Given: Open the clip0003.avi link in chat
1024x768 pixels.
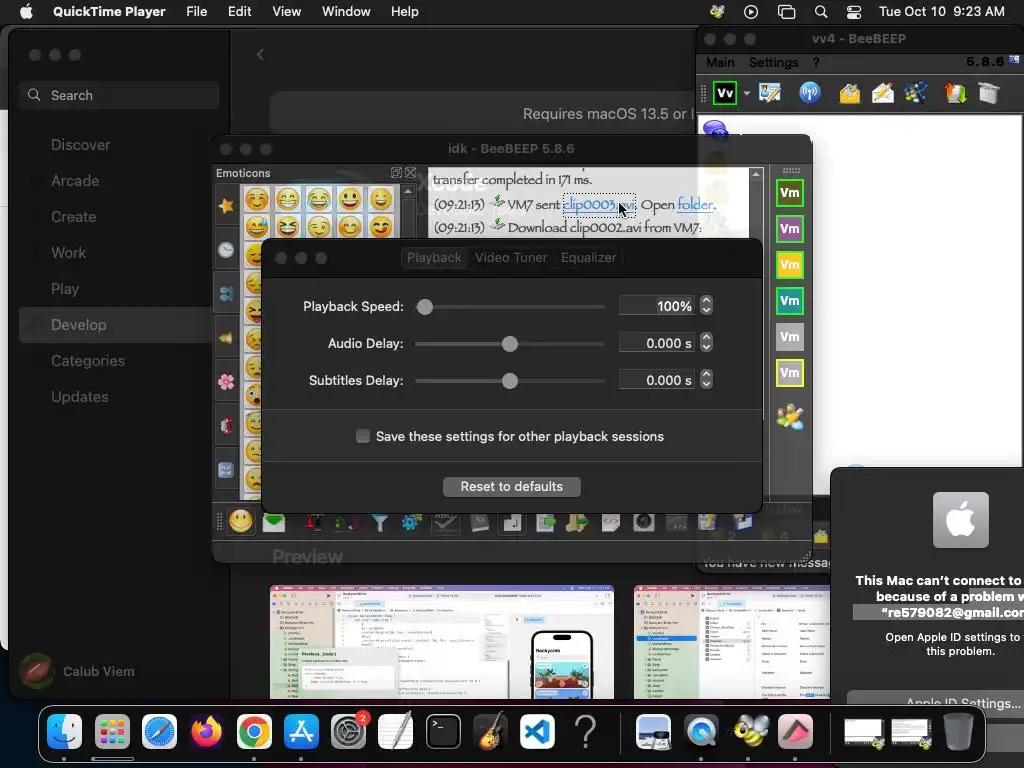Looking at the screenshot, I should pos(598,204).
